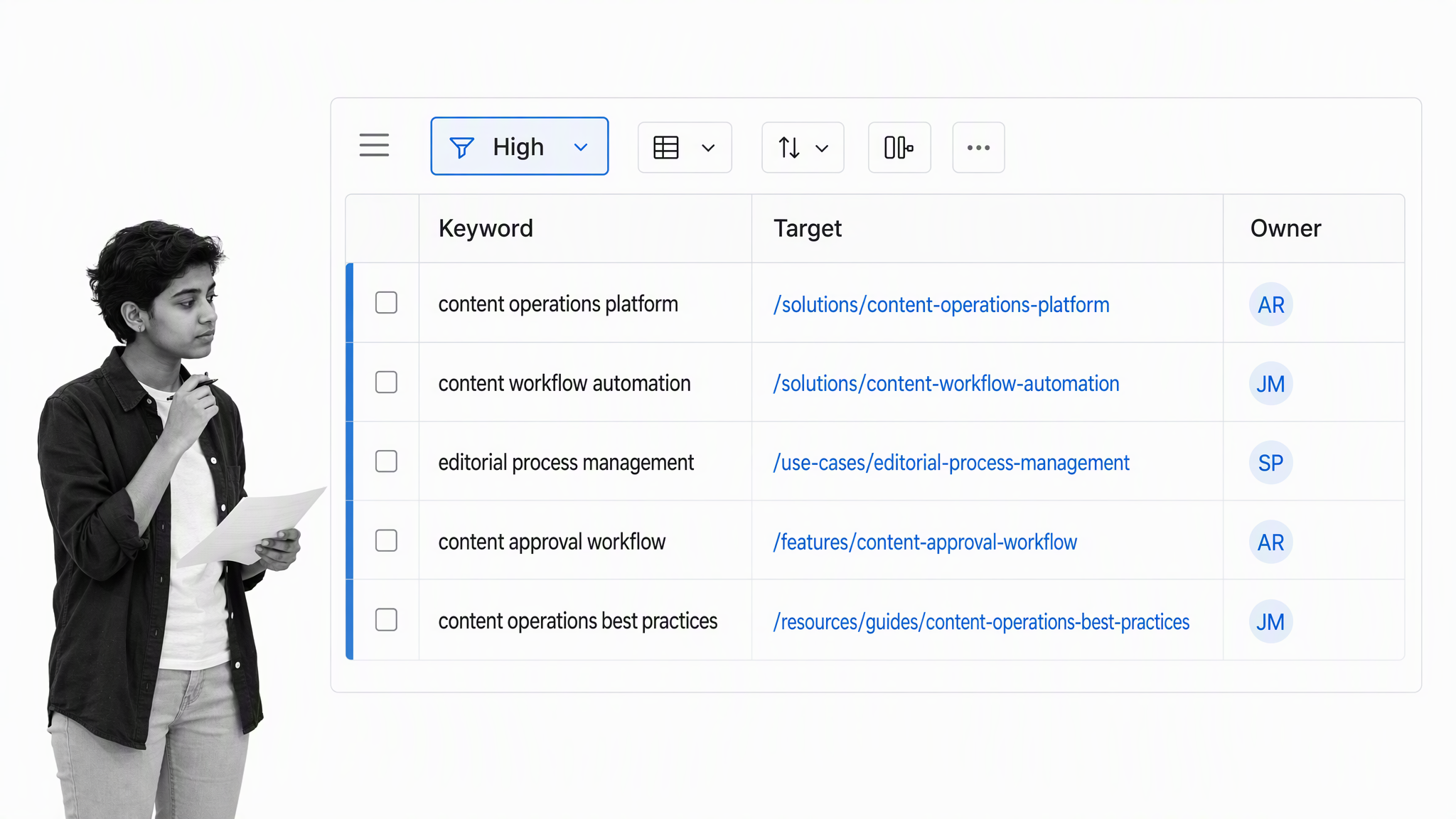This screenshot has height=819, width=1456.
Task: Open the table view chevron
Action: point(708,148)
